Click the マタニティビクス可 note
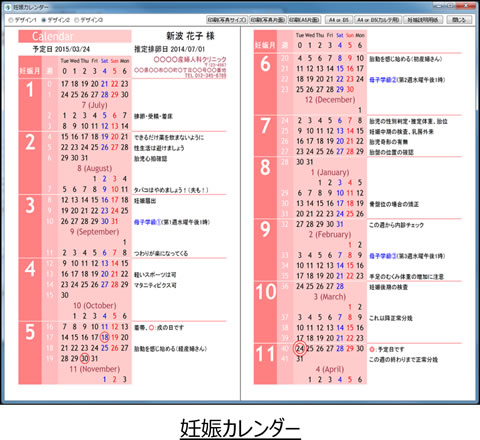This screenshot has height=440, width=480. tap(155, 285)
